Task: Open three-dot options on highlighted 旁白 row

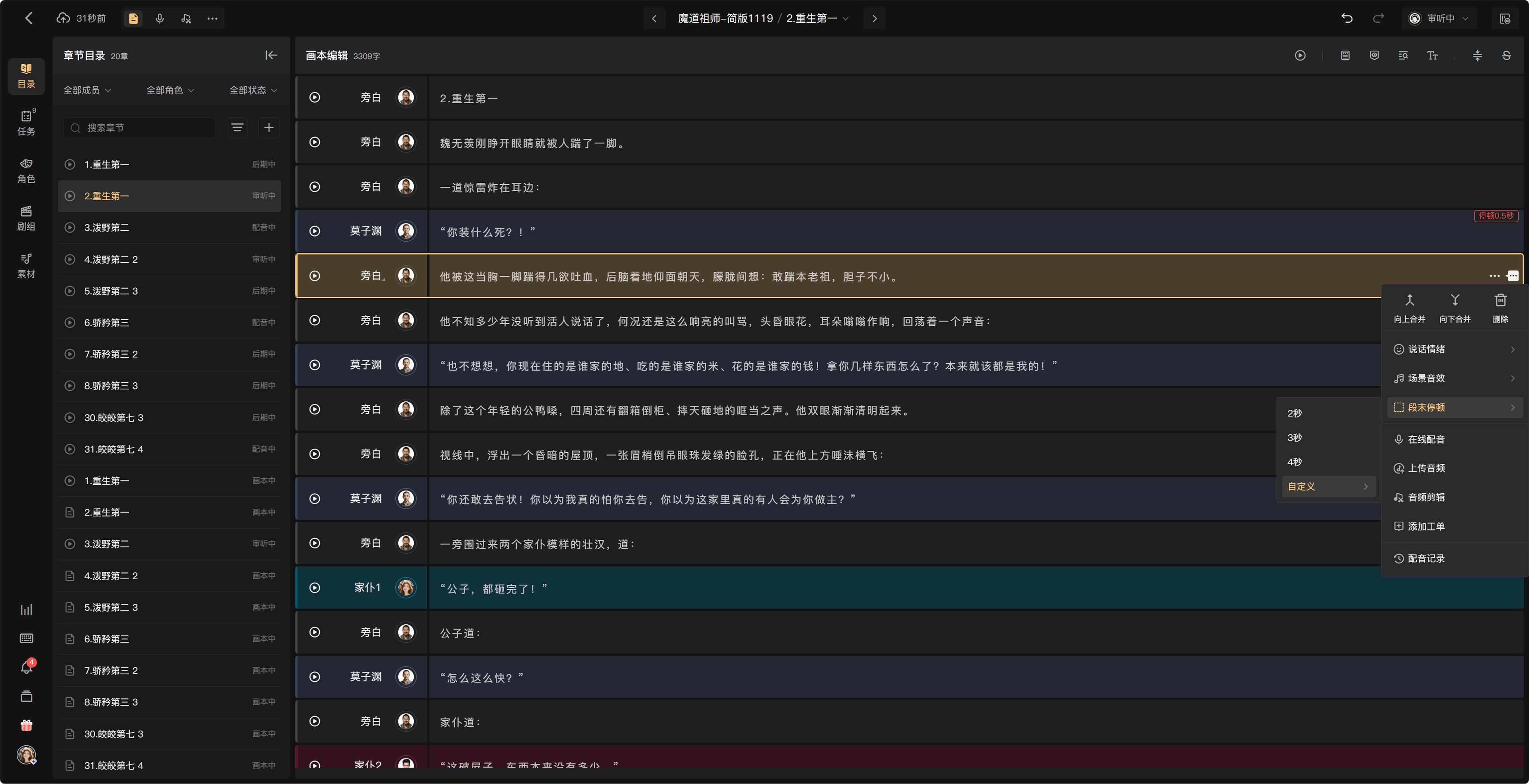Action: pyautogui.click(x=1495, y=276)
